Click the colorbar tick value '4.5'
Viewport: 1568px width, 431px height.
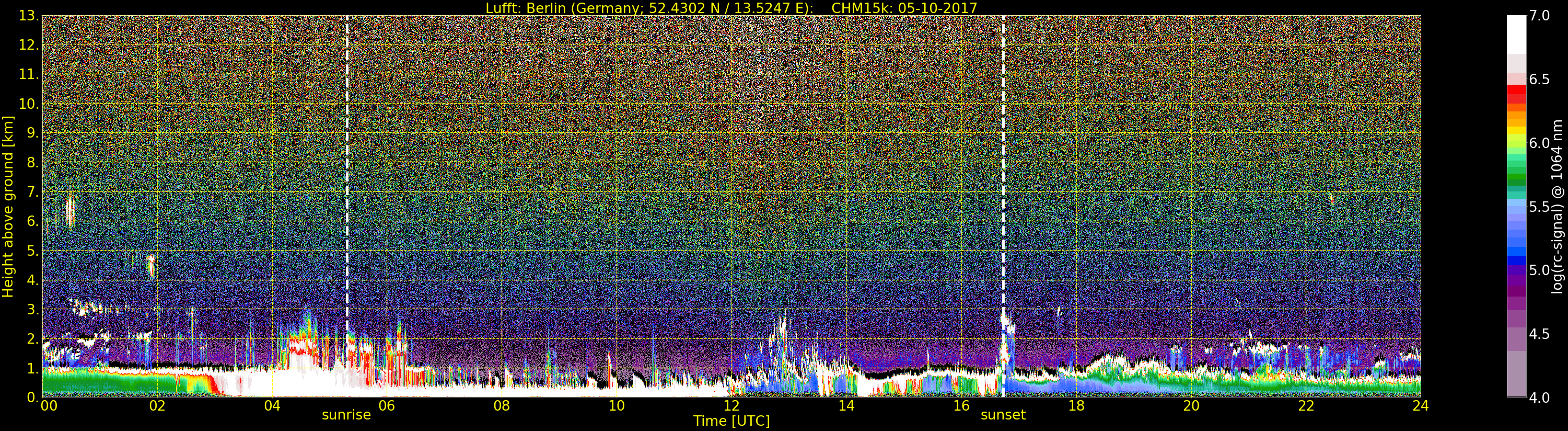tap(1539, 334)
